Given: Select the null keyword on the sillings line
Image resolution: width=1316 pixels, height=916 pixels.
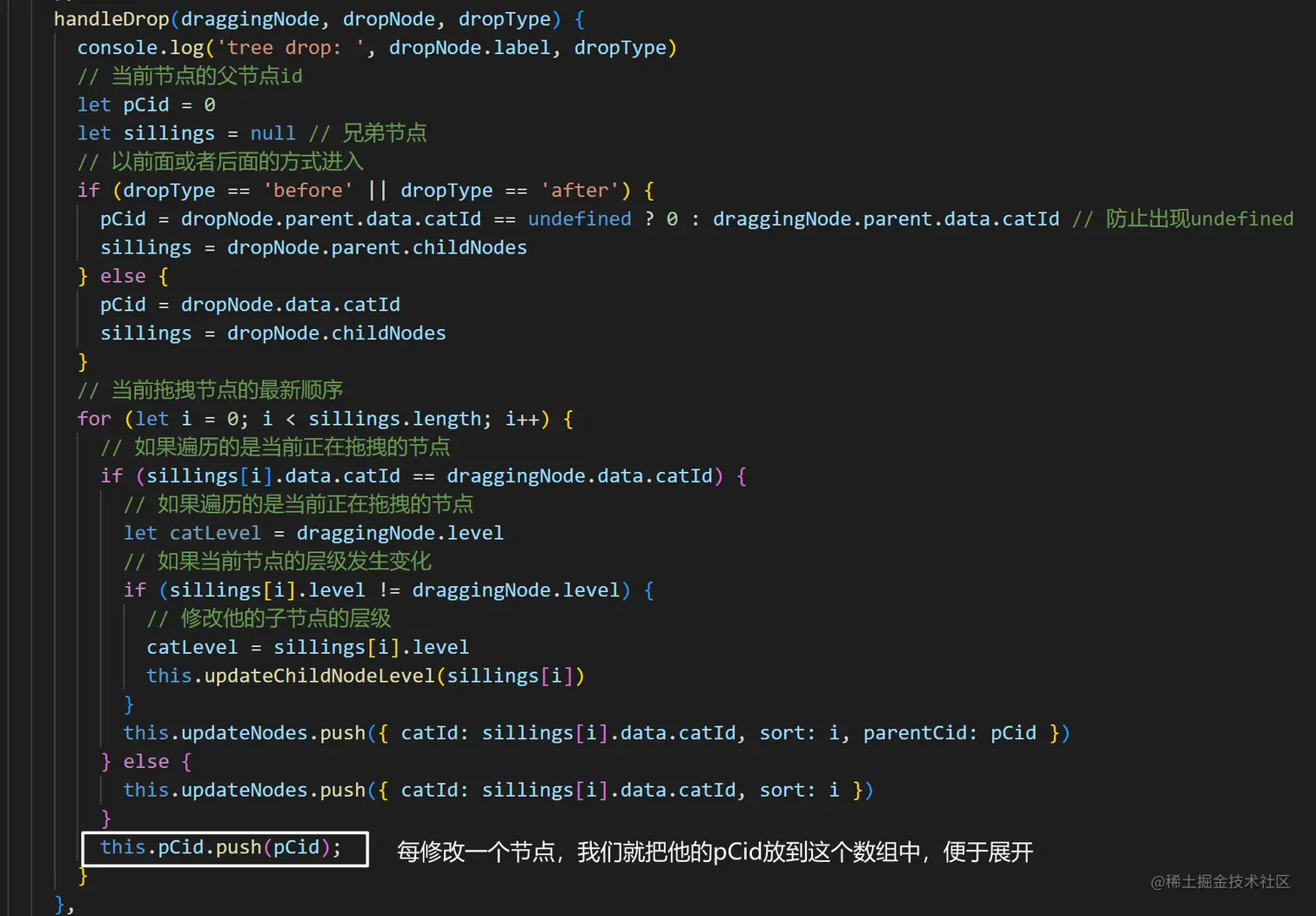Looking at the screenshot, I should pos(272,132).
